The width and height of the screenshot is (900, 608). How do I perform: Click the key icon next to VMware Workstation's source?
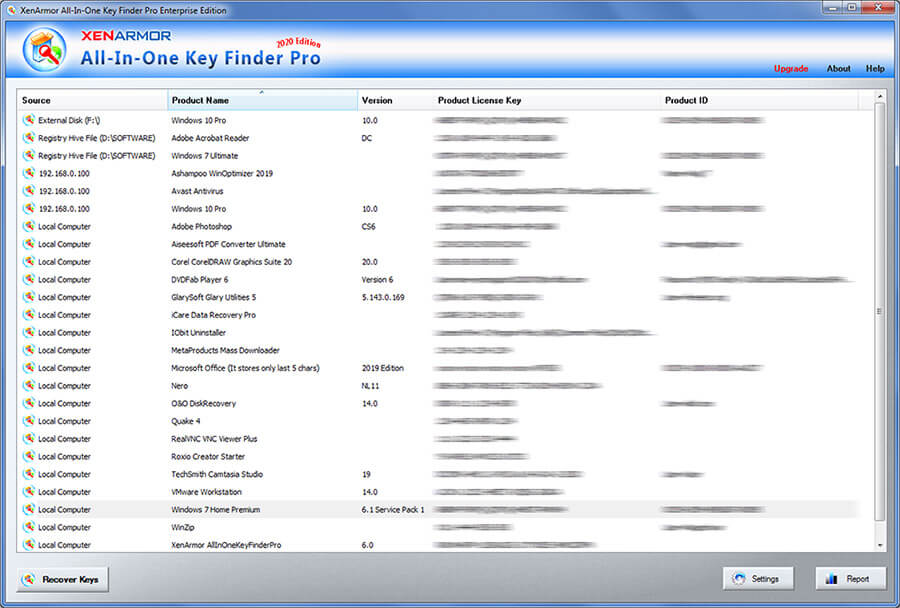[x=28, y=491]
